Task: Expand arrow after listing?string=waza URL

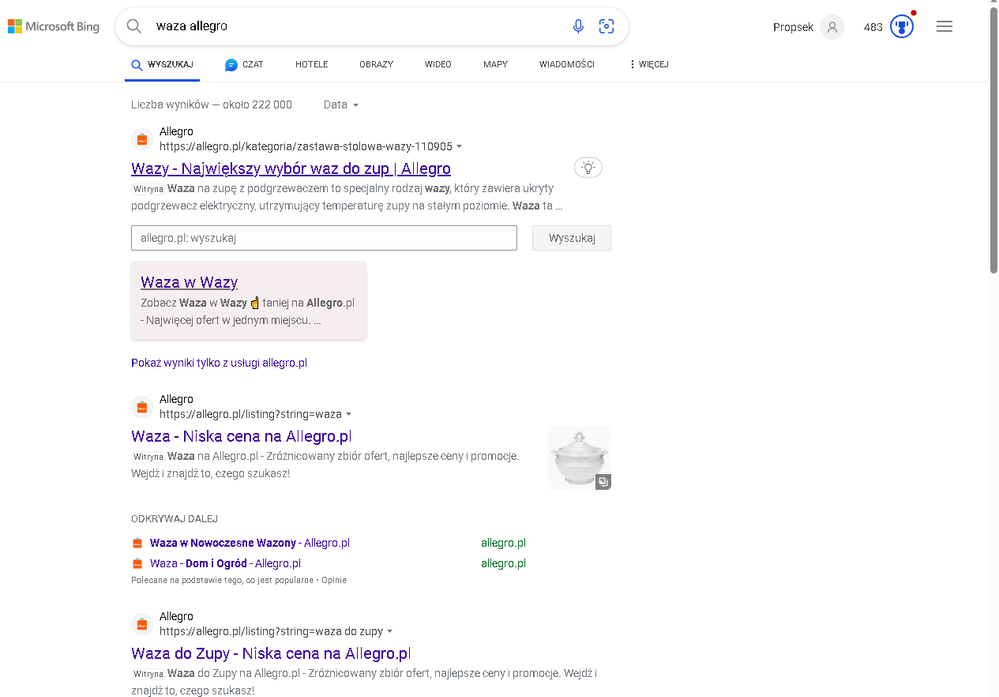Action: click(349, 414)
